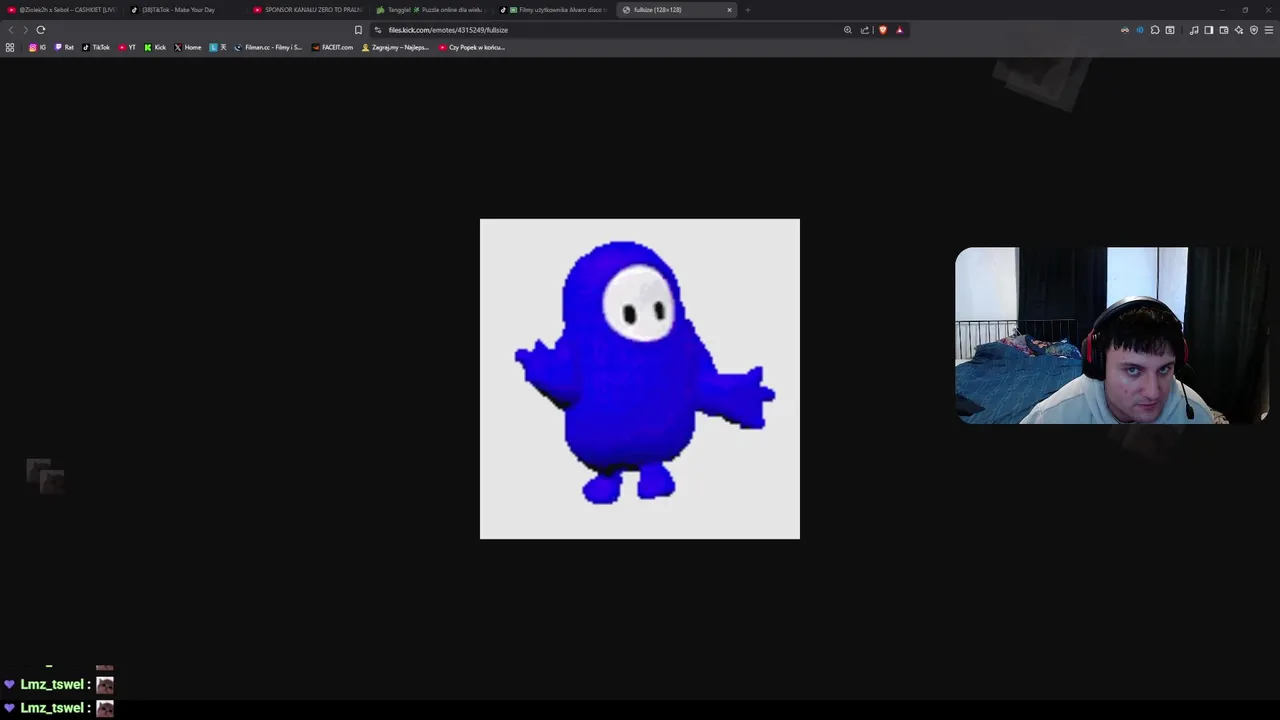This screenshot has width=1280, height=720.
Task: Open the Filman.cc bookmark
Action: coord(268,47)
